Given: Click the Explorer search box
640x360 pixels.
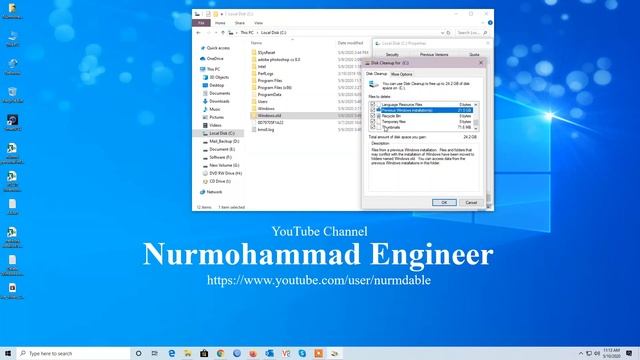Looking at the screenshot, I should click(x=472, y=33).
